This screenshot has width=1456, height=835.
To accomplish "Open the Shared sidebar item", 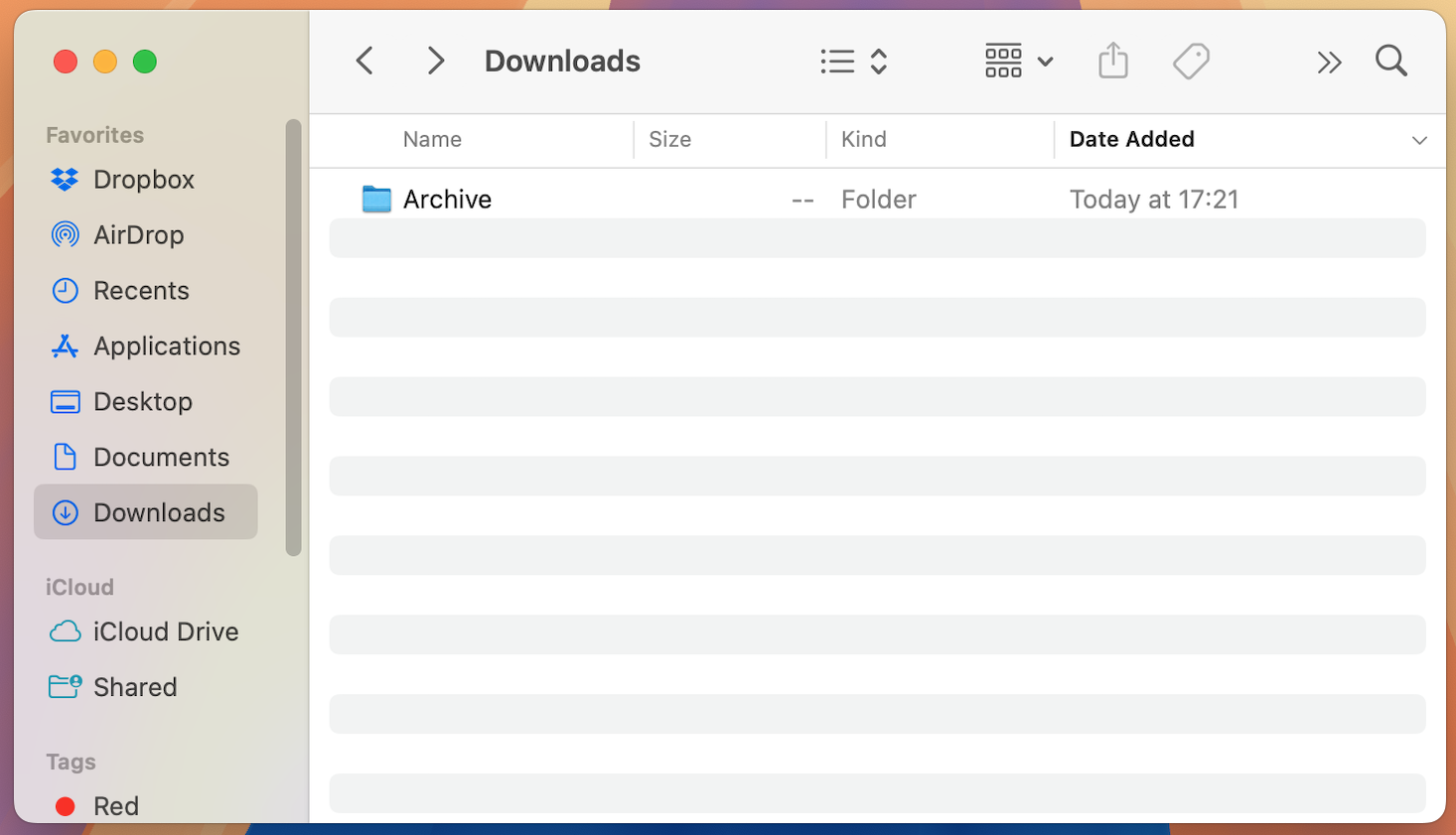I will coord(135,688).
